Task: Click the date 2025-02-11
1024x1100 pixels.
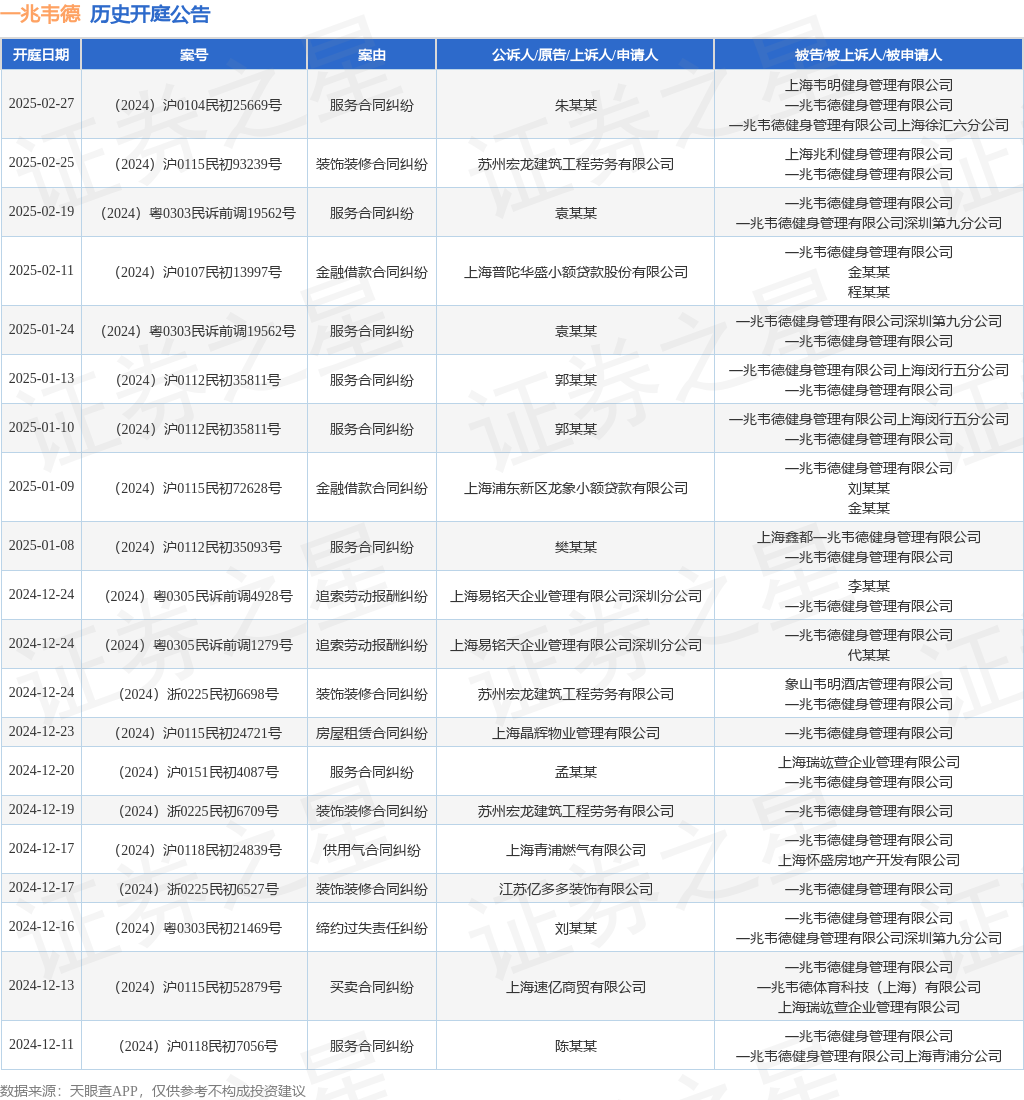Action: tap(41, 270)
